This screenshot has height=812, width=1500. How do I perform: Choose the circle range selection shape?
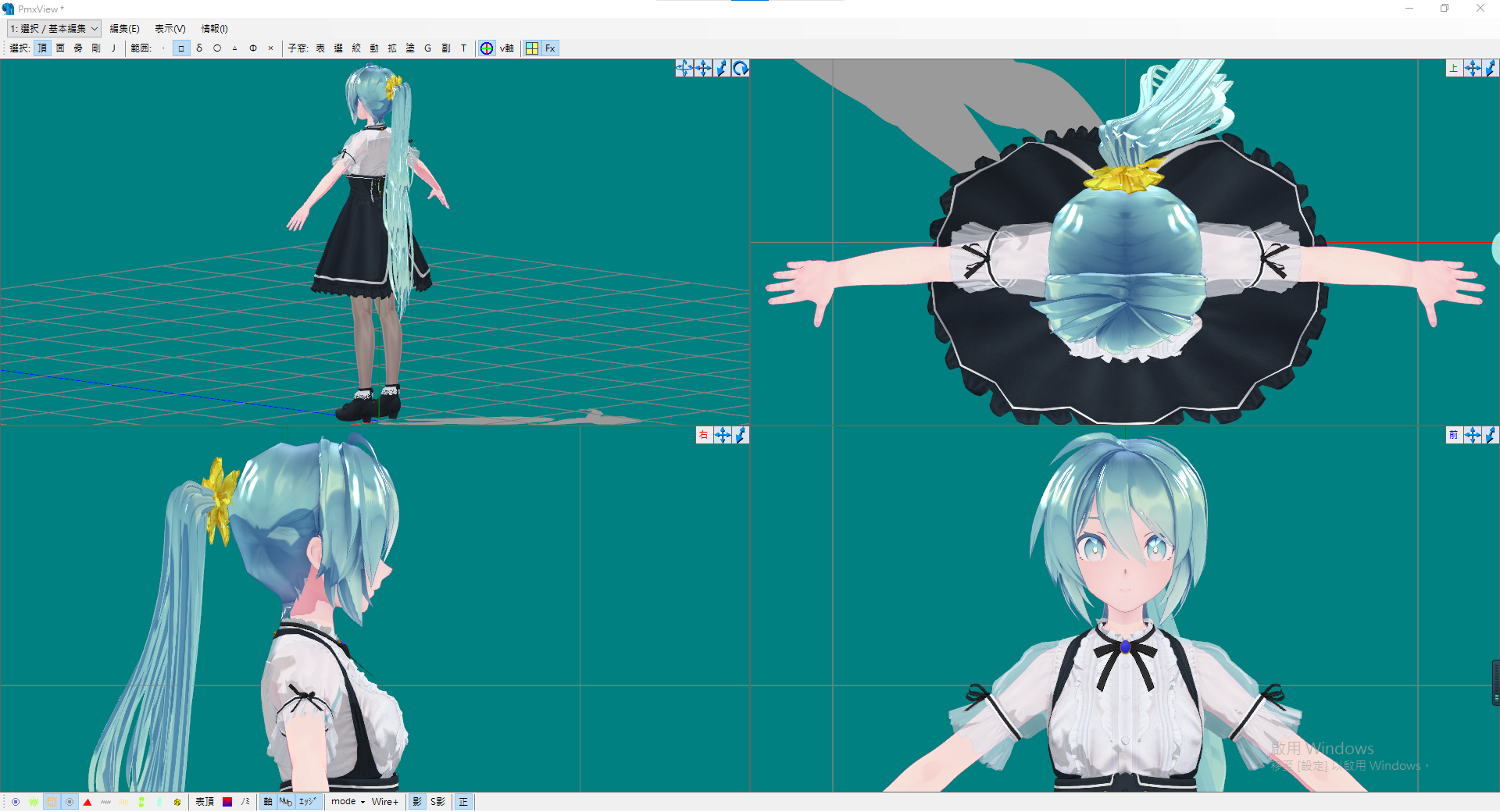point(217,48)
